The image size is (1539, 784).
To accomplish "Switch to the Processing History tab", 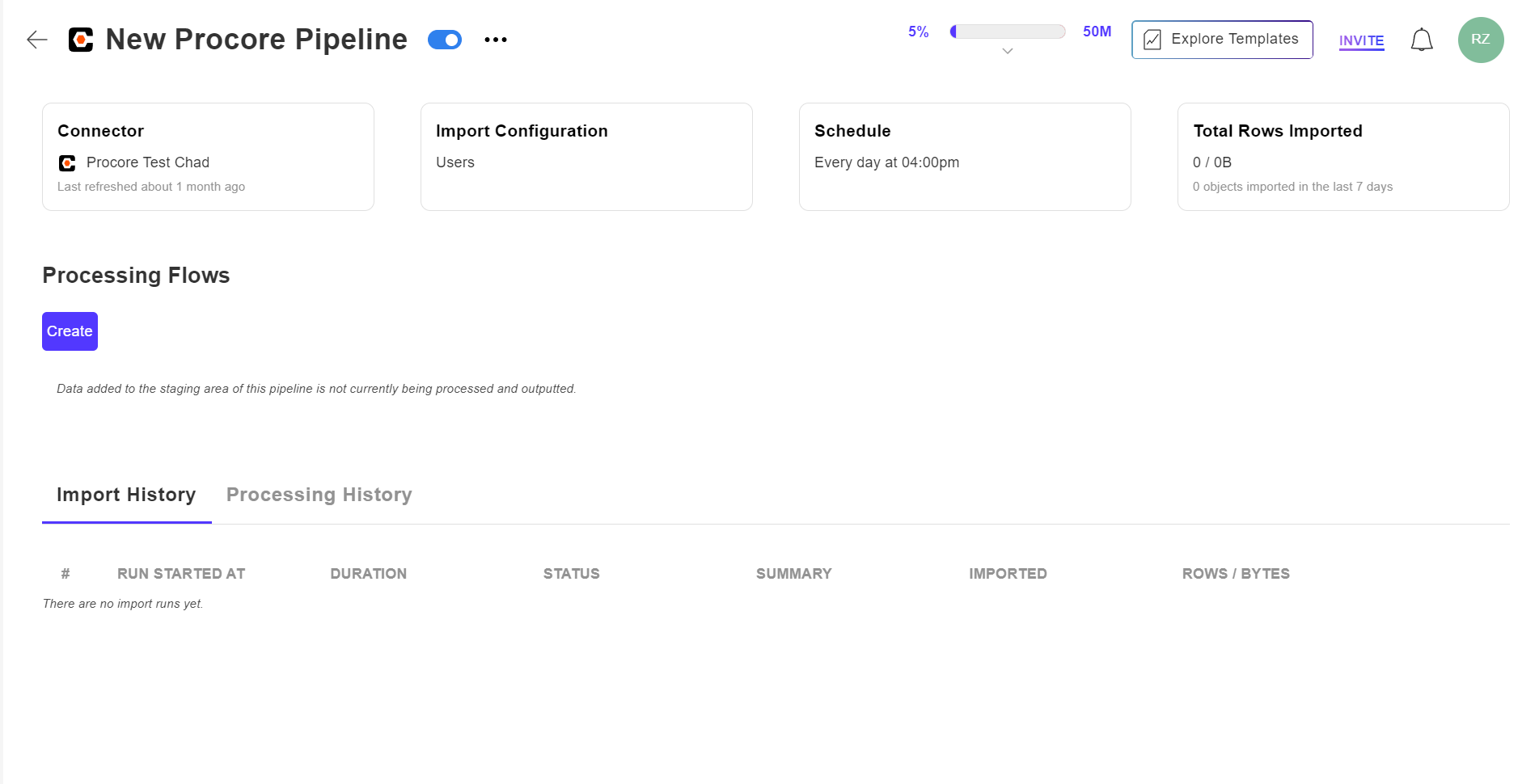I will click(x=319, y=495).
